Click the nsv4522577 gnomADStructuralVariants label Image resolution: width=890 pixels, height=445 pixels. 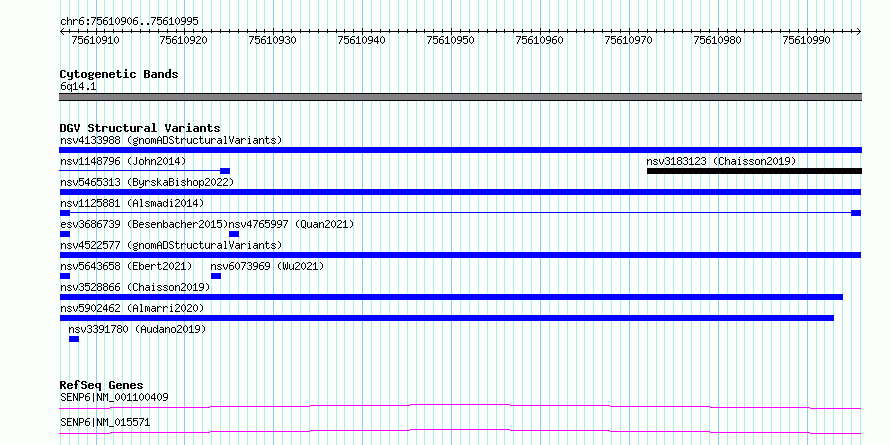[x=171, y=245]
